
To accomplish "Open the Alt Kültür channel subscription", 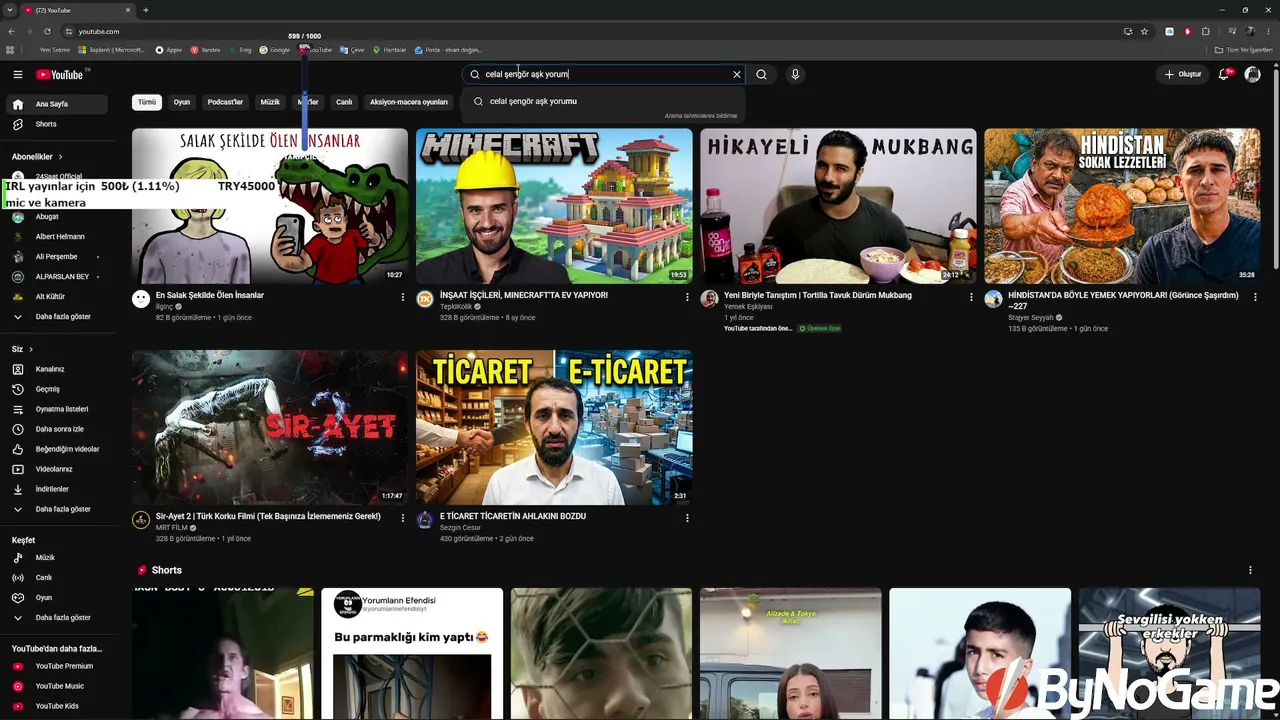I will [57, 297].
